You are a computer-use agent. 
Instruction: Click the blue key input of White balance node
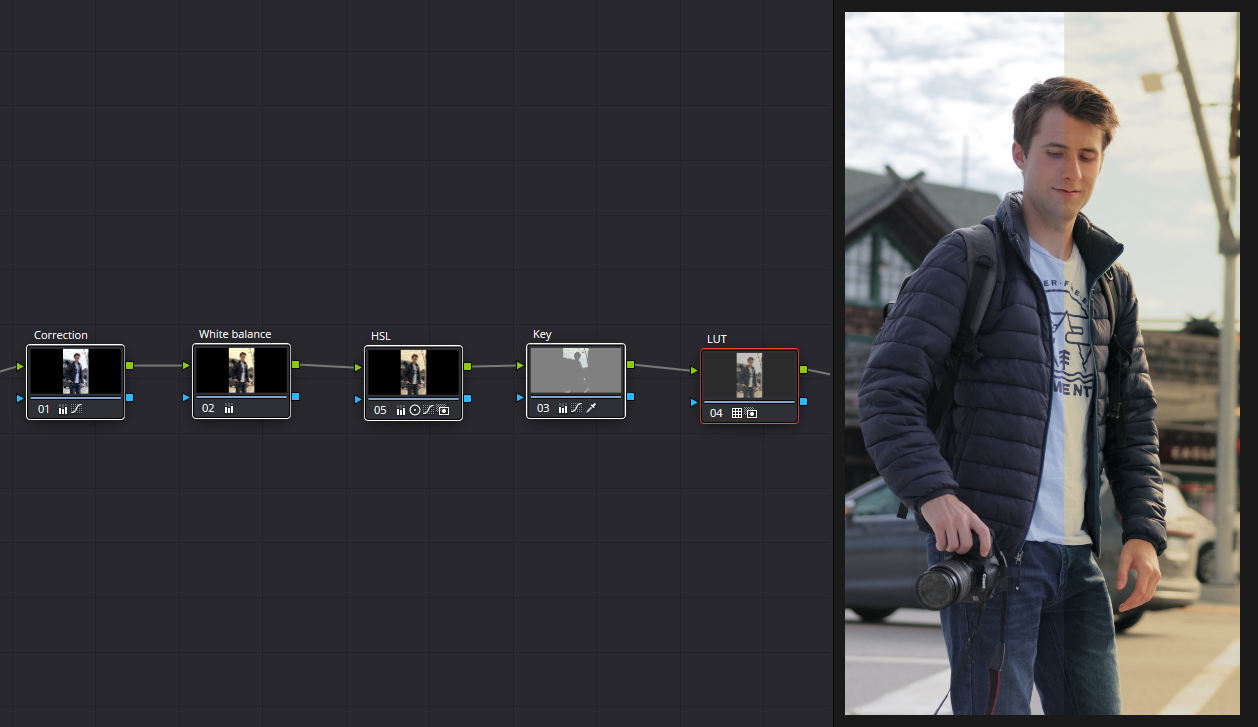pos(186,398)
